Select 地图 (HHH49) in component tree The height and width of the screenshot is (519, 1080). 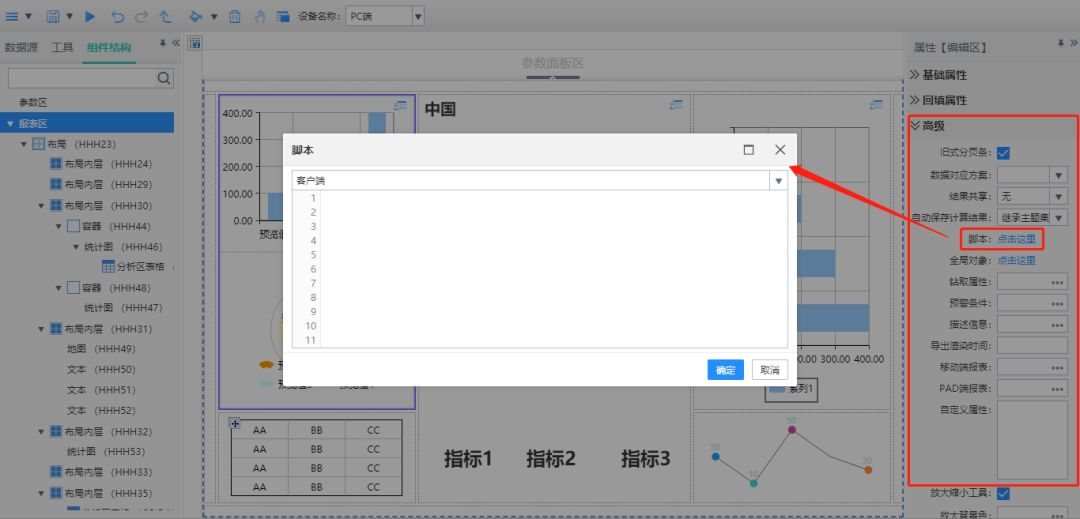point(100,349)
